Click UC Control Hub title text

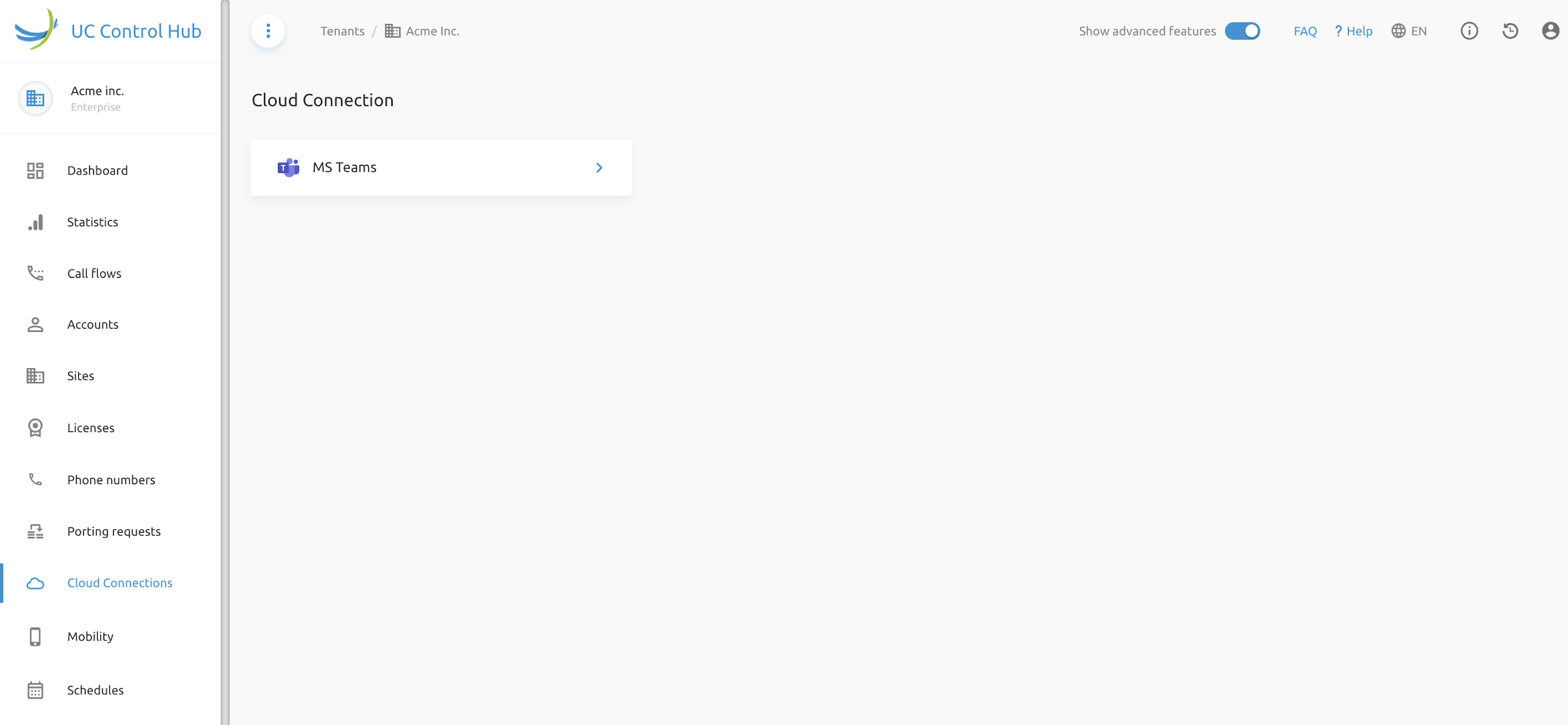tap(136, 31)
